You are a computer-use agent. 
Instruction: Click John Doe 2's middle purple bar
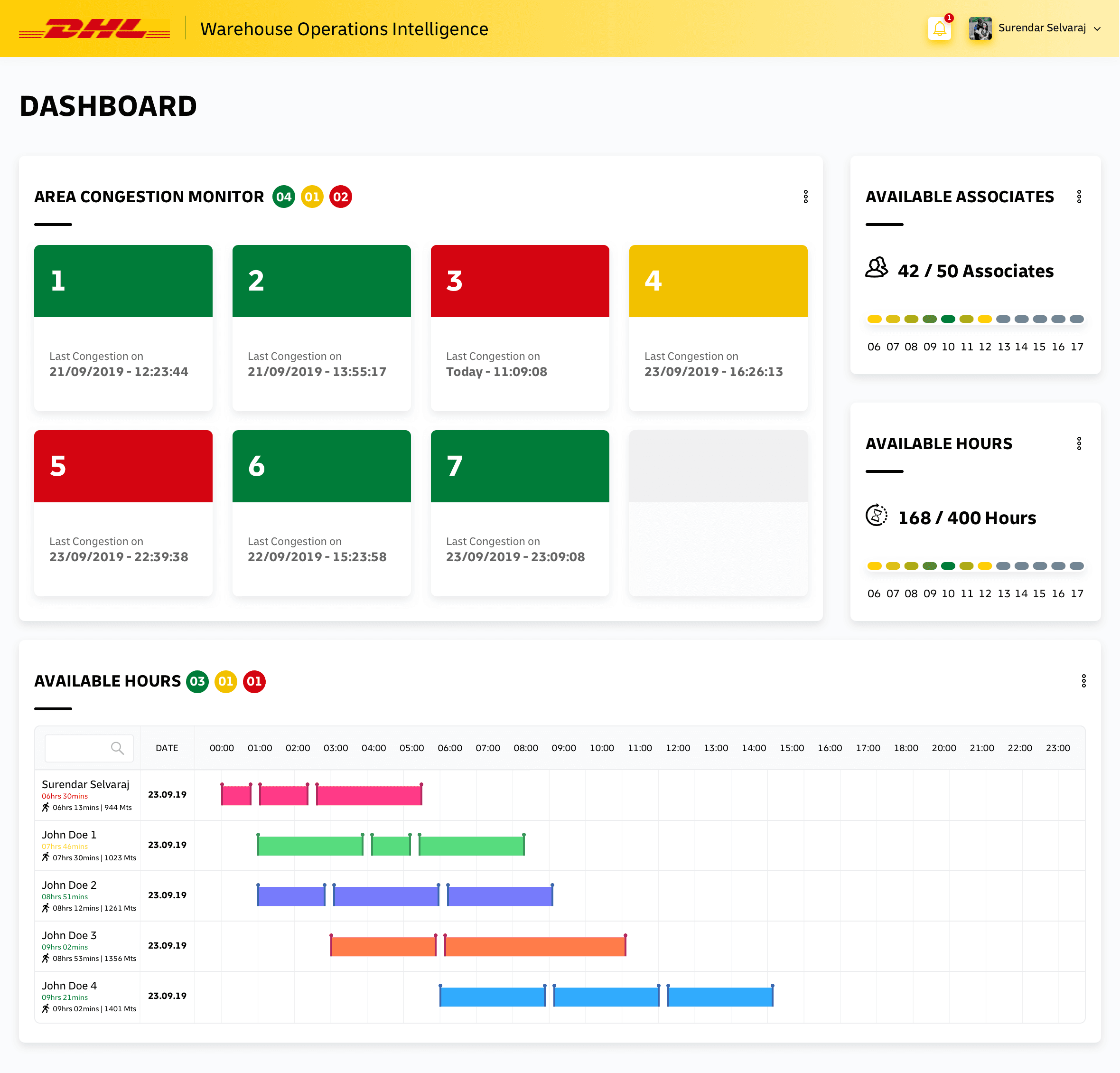(386, 896)
